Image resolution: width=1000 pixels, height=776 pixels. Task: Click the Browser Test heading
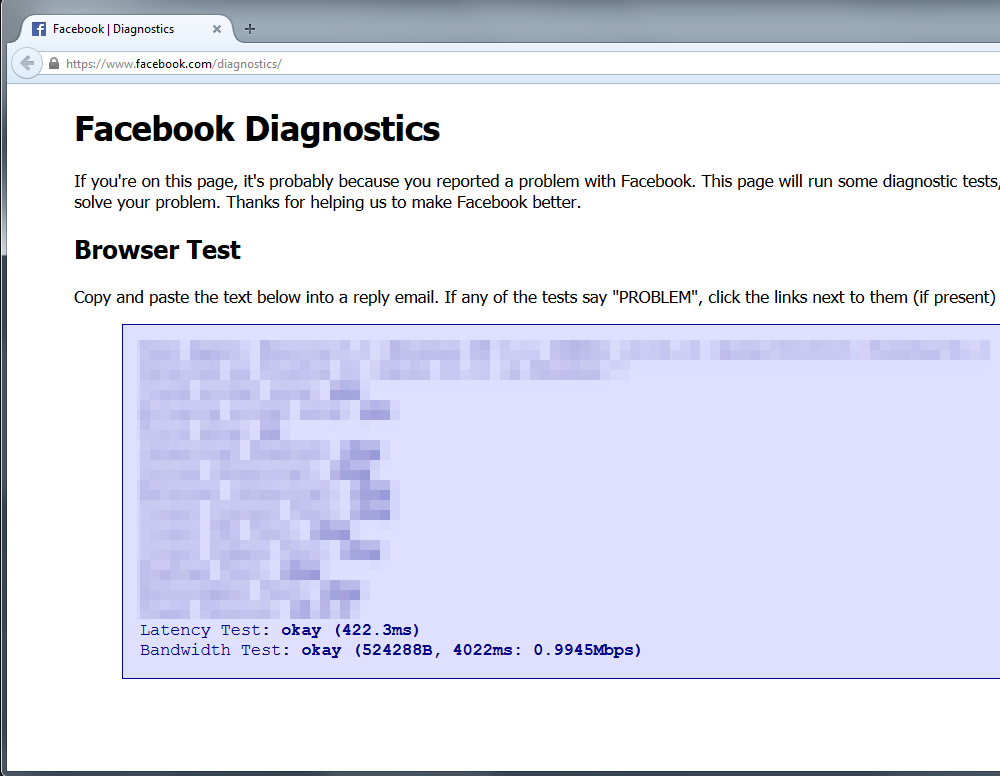click(158, 250)
